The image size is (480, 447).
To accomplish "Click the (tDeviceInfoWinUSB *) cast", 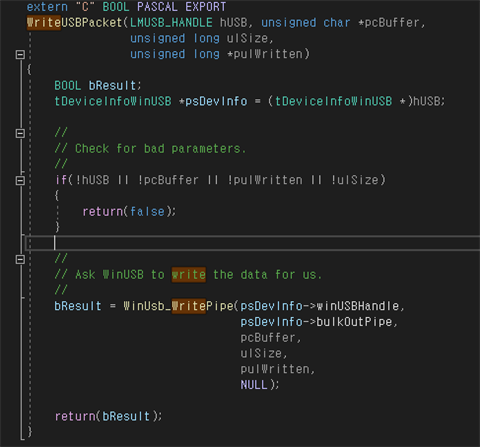I will 340,101.
